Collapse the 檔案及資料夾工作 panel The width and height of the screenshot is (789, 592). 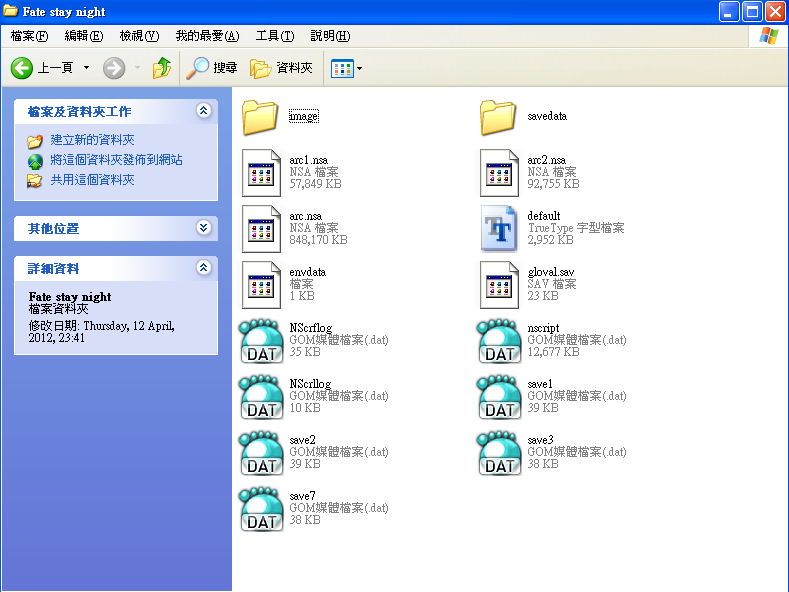[x=203, y=111]
